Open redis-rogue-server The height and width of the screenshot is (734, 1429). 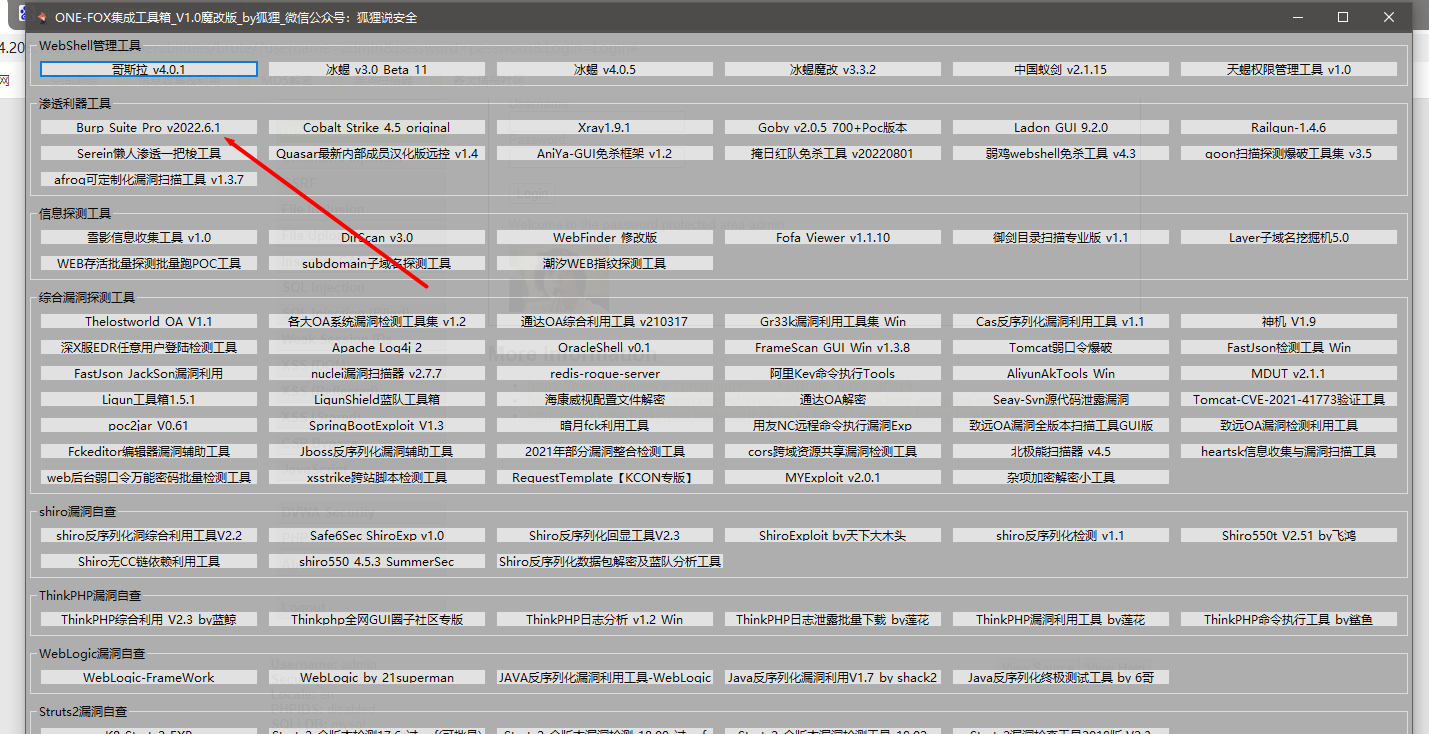click(605, 374)
